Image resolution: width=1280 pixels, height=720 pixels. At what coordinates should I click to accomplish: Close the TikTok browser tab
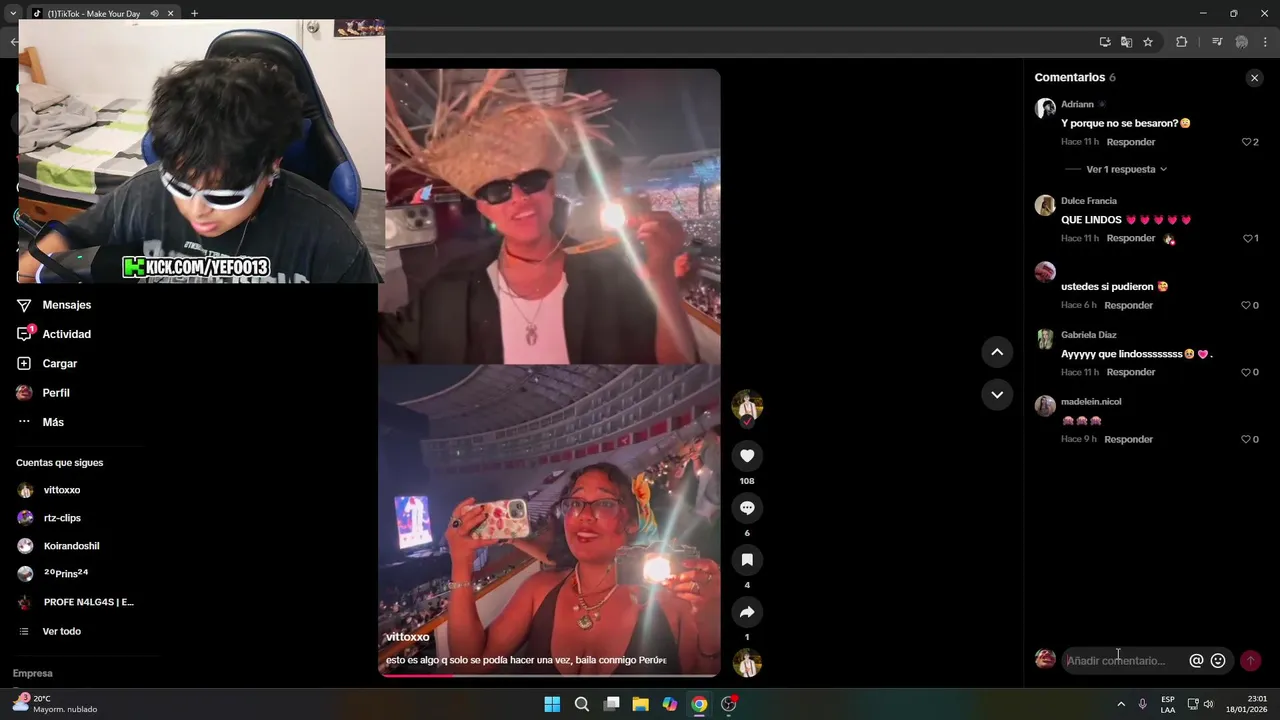tap(170, 14)
